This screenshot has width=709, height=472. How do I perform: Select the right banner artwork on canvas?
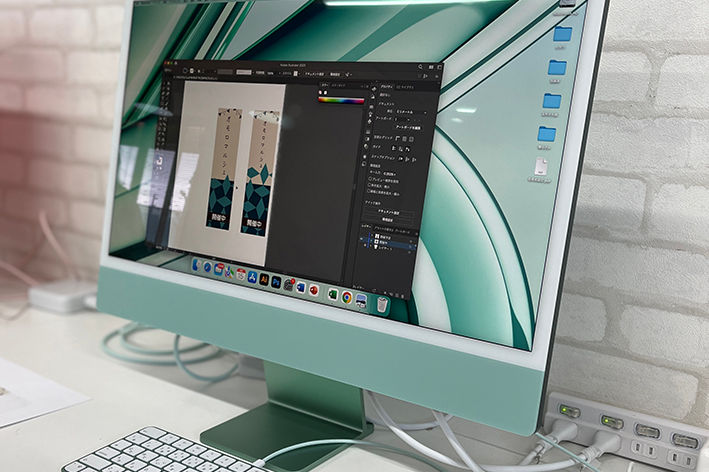tap(260, 172)
